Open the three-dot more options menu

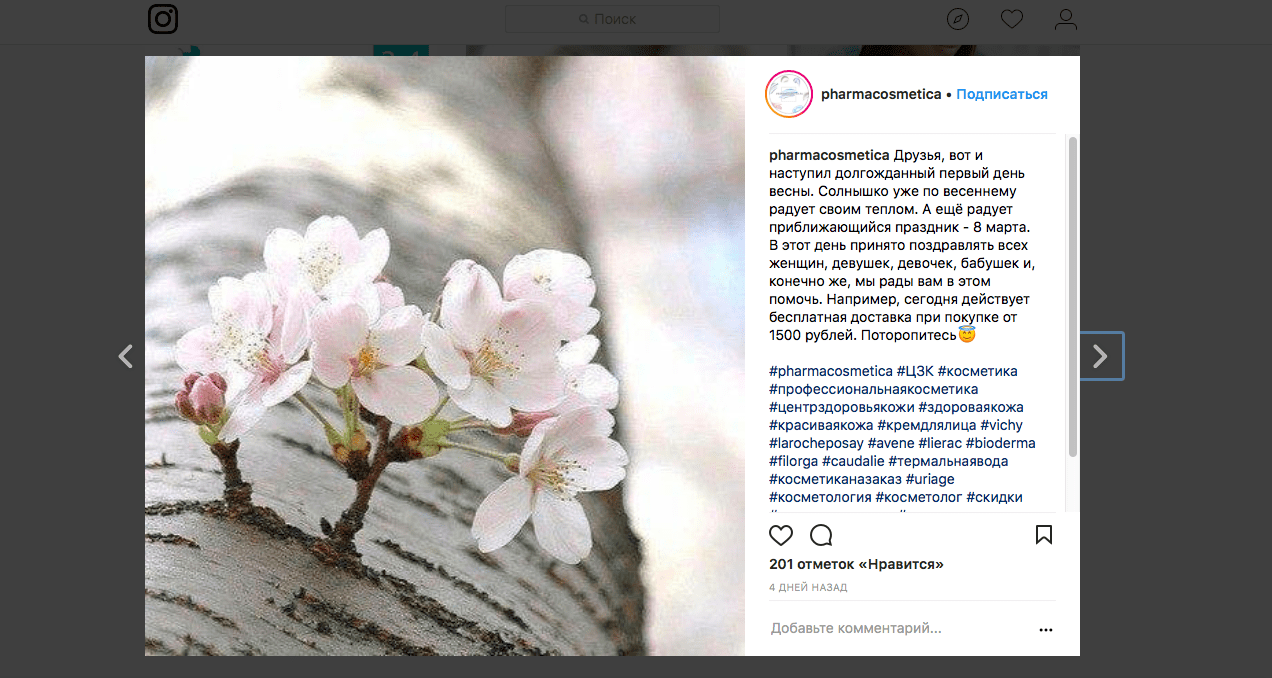click(x=1046, y=630)
